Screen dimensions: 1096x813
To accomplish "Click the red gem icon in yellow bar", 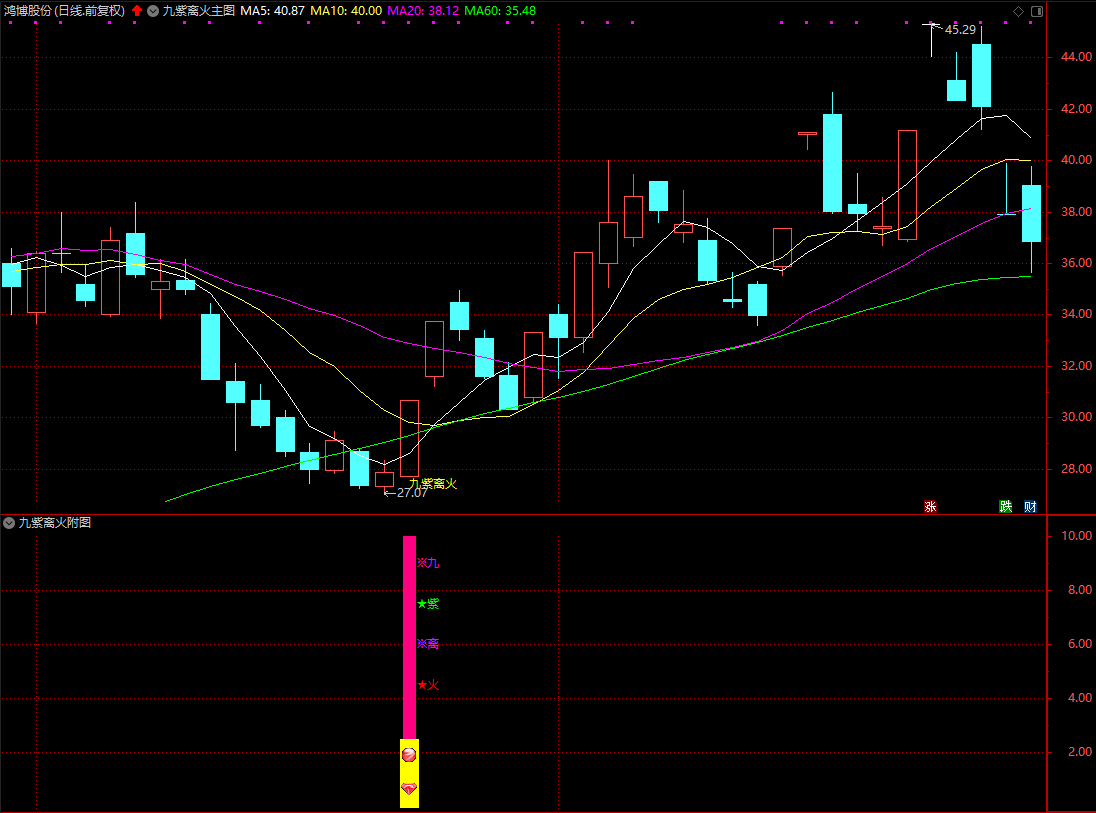I will click(x=409, y=789).
